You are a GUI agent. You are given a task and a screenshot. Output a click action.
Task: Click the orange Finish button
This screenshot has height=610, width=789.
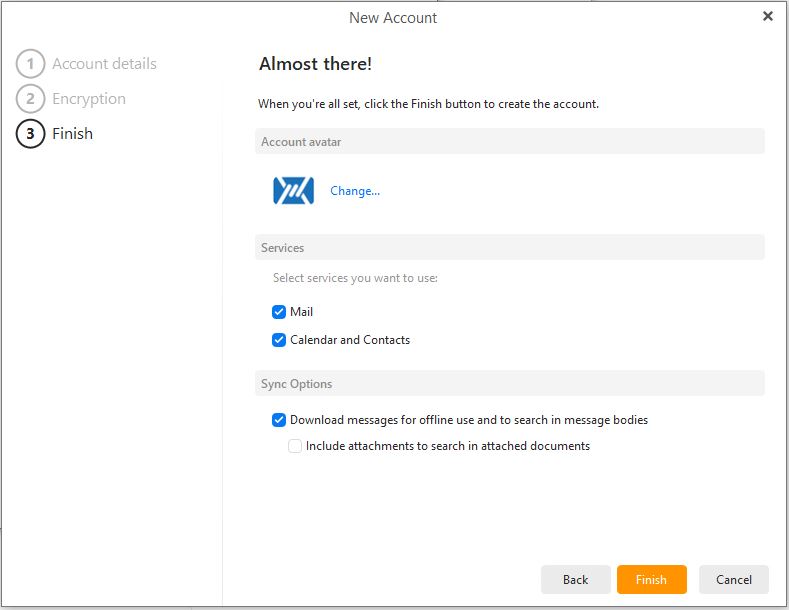coord(652,579)
